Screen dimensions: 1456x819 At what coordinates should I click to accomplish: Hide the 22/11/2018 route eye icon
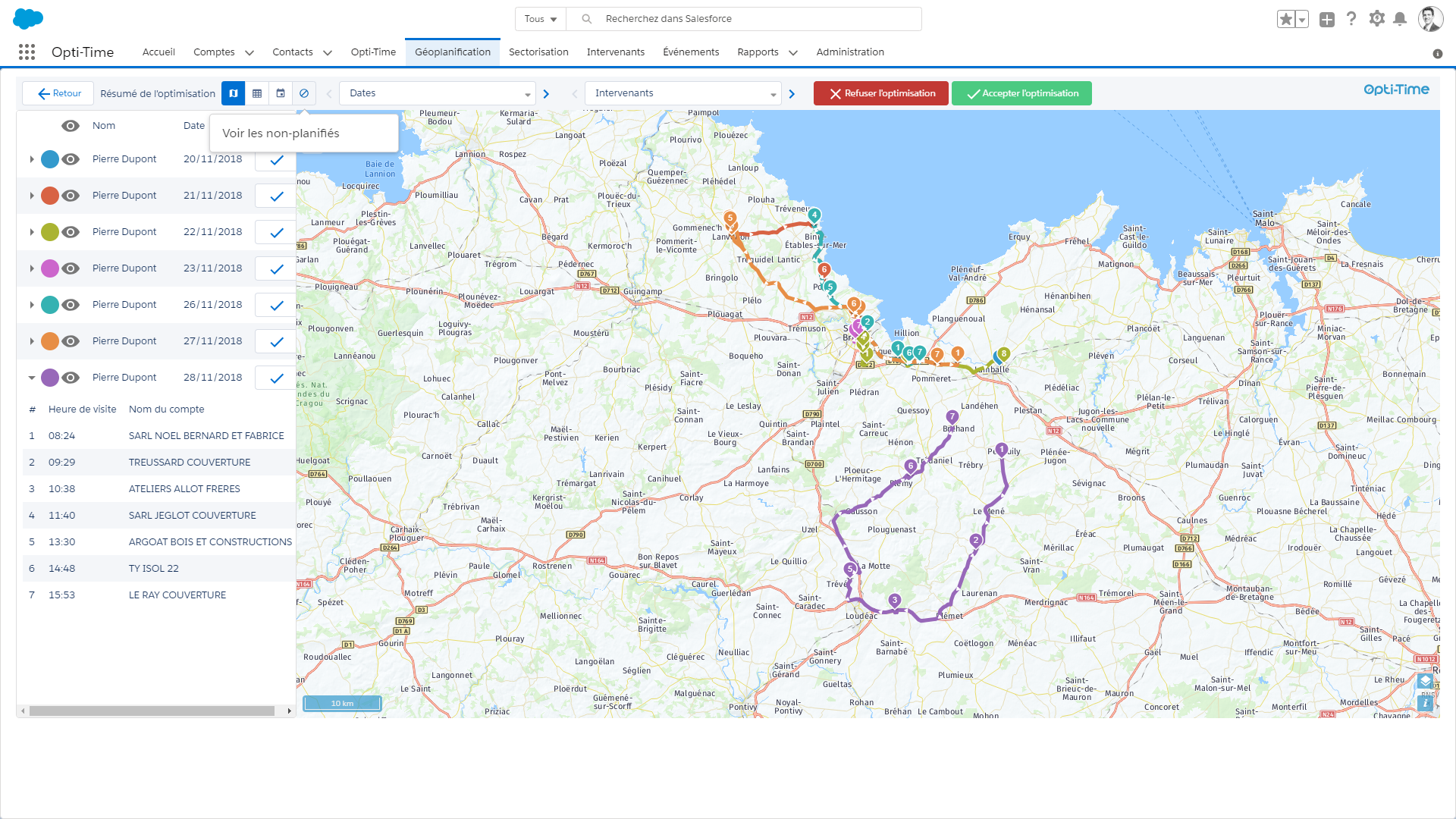coord(71,232)
